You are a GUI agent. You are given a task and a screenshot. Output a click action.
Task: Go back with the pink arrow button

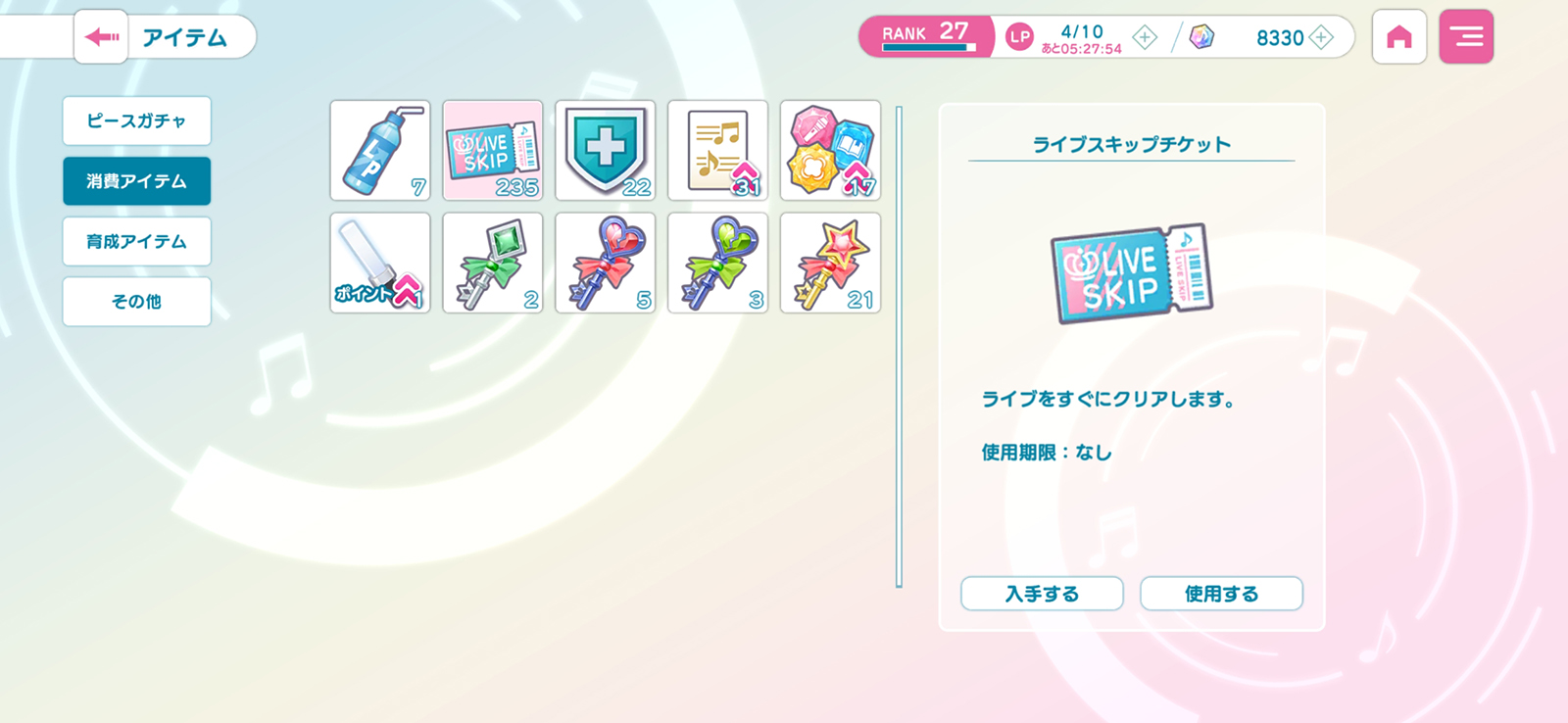tap(101, 37)
